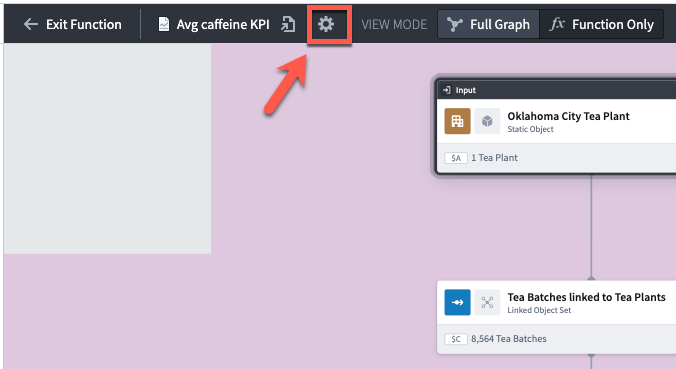Click the Static Object subtitle
Screen dimensions: 676x369
coord(530,129)
